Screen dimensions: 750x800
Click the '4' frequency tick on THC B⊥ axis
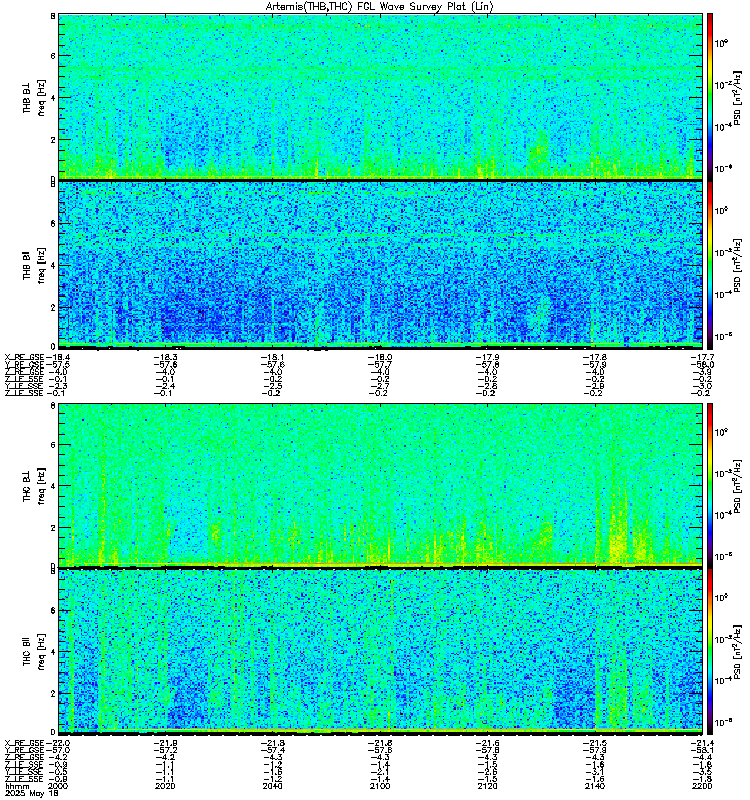point(53,486)
